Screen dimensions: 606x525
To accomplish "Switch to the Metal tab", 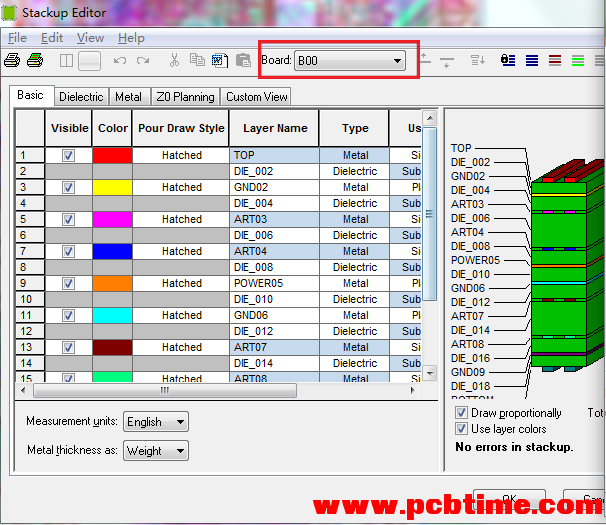I will tap(128, 97).
